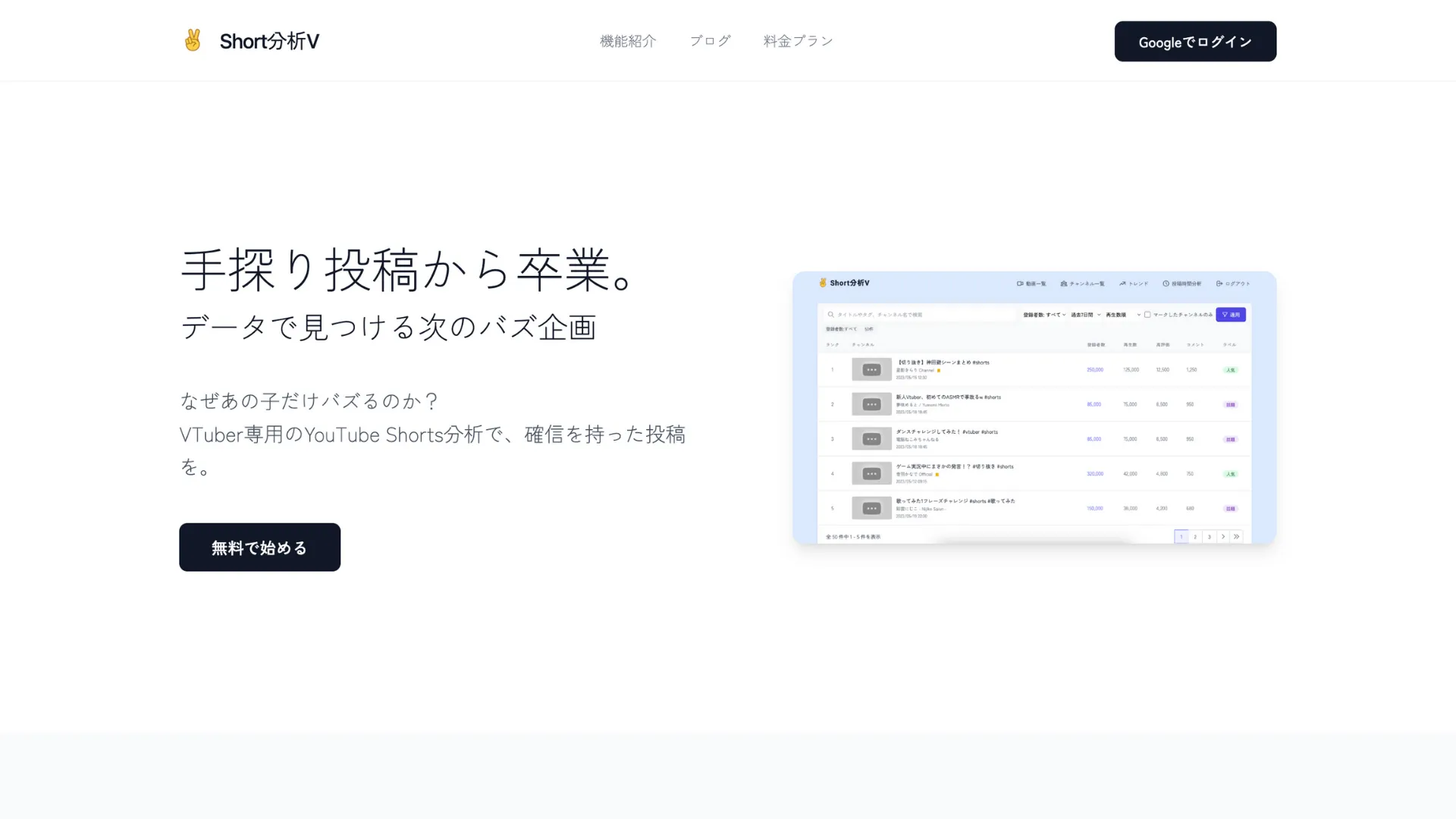
Task: Click the rank 2 video thumbnail placeholder
Action: tap(871, 404)
